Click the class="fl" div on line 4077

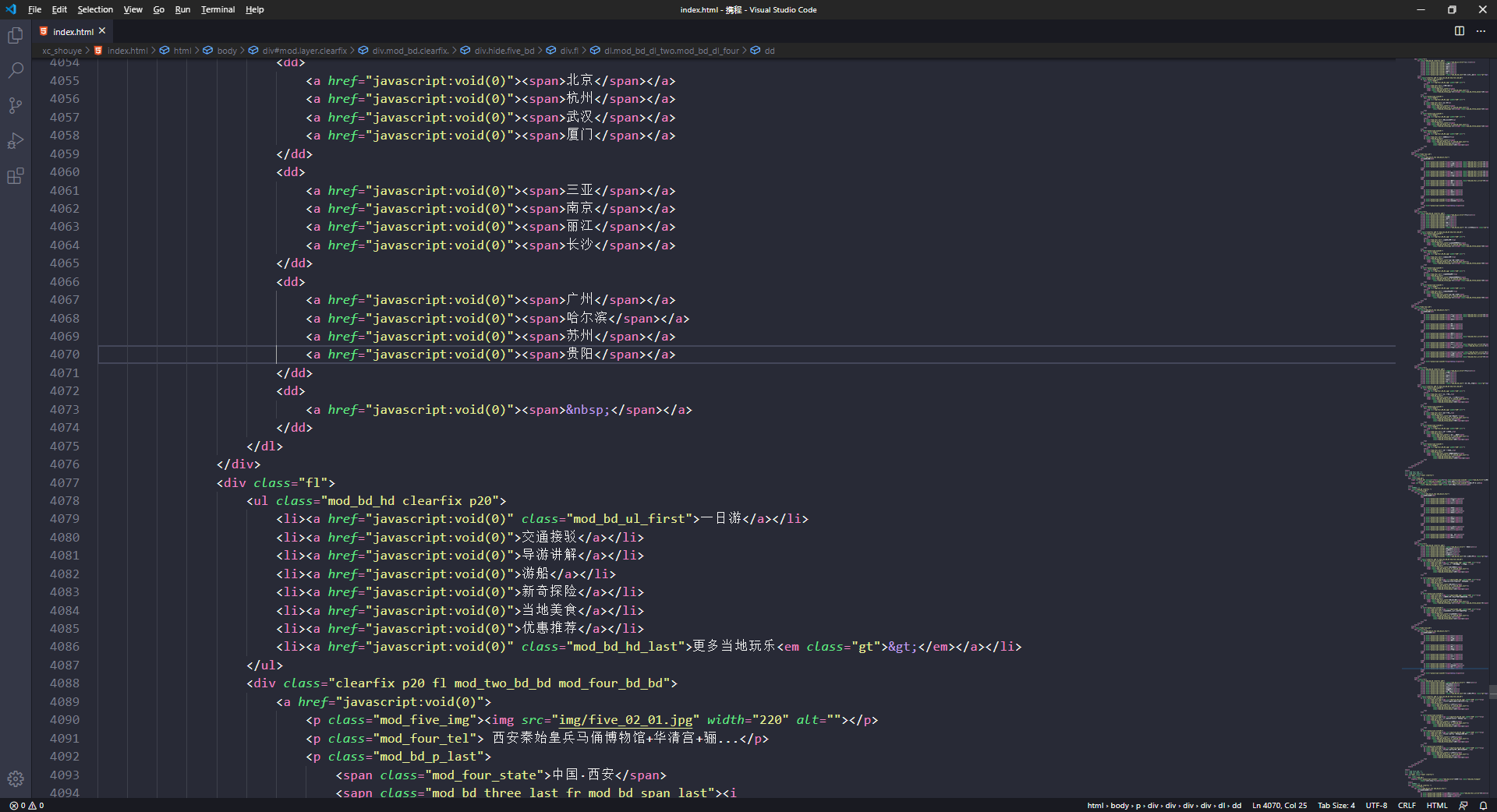point(276,483)
